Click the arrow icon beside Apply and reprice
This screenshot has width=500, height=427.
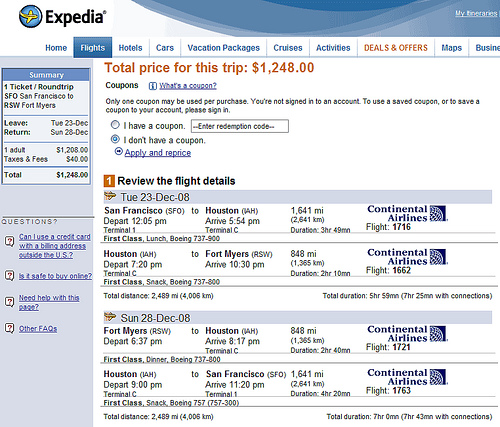click(x=119, y=152)
